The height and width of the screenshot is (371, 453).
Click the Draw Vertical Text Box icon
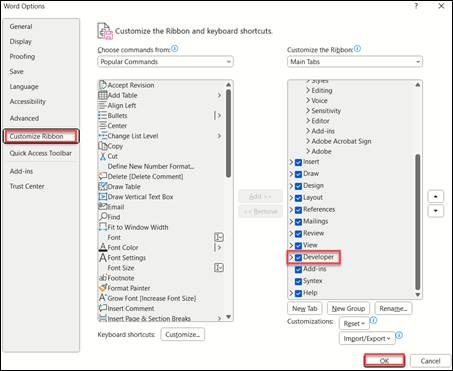(103, 197)
